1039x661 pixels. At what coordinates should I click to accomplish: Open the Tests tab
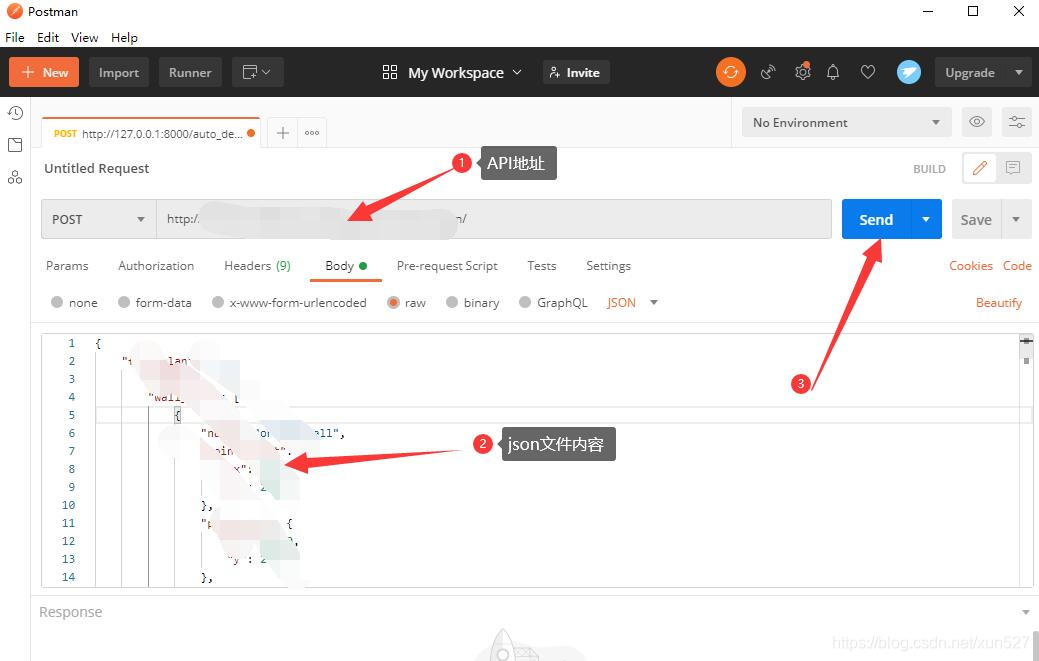pos(541,266)
